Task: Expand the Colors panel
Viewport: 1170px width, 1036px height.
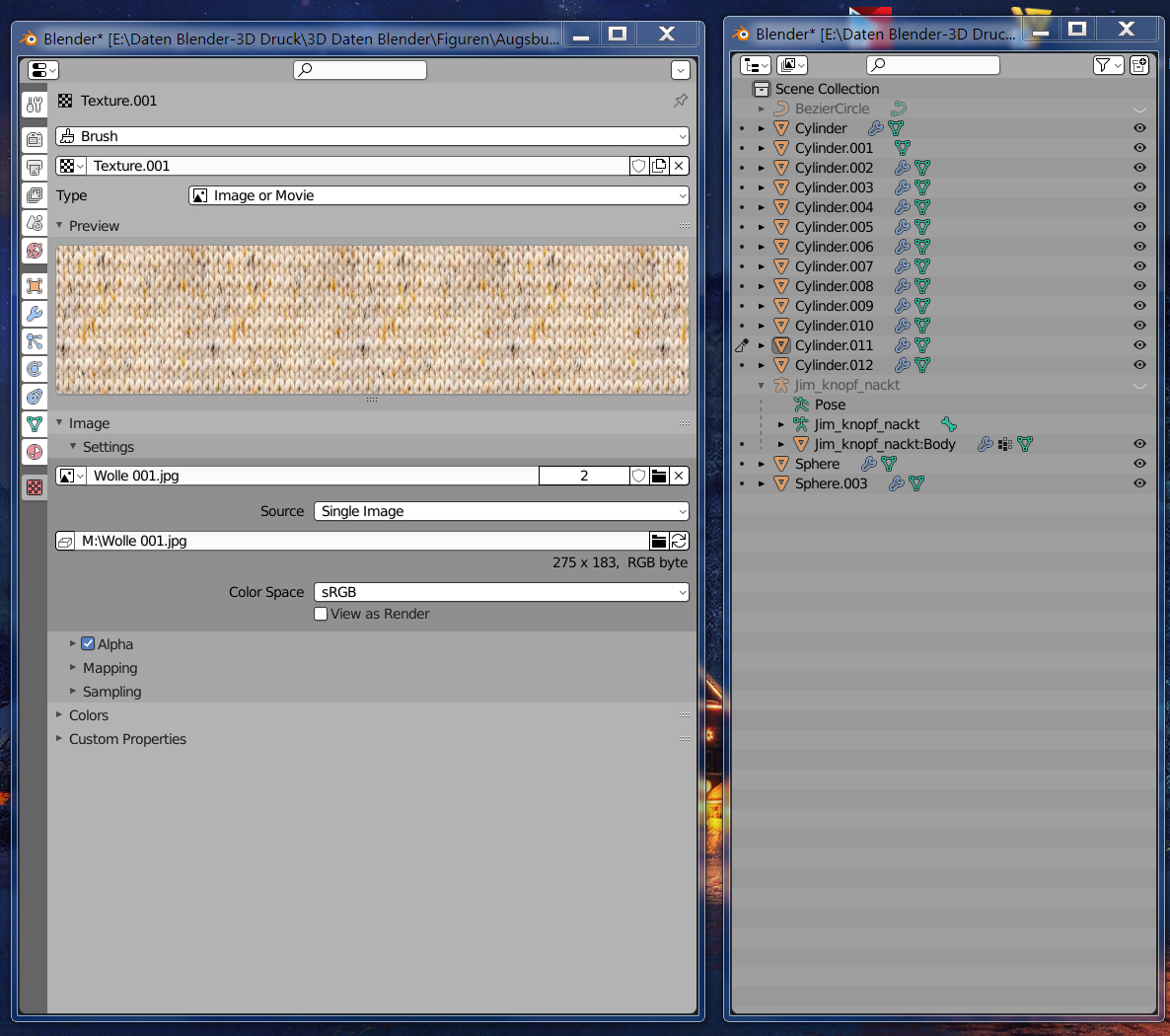Action: coord(88,715)
